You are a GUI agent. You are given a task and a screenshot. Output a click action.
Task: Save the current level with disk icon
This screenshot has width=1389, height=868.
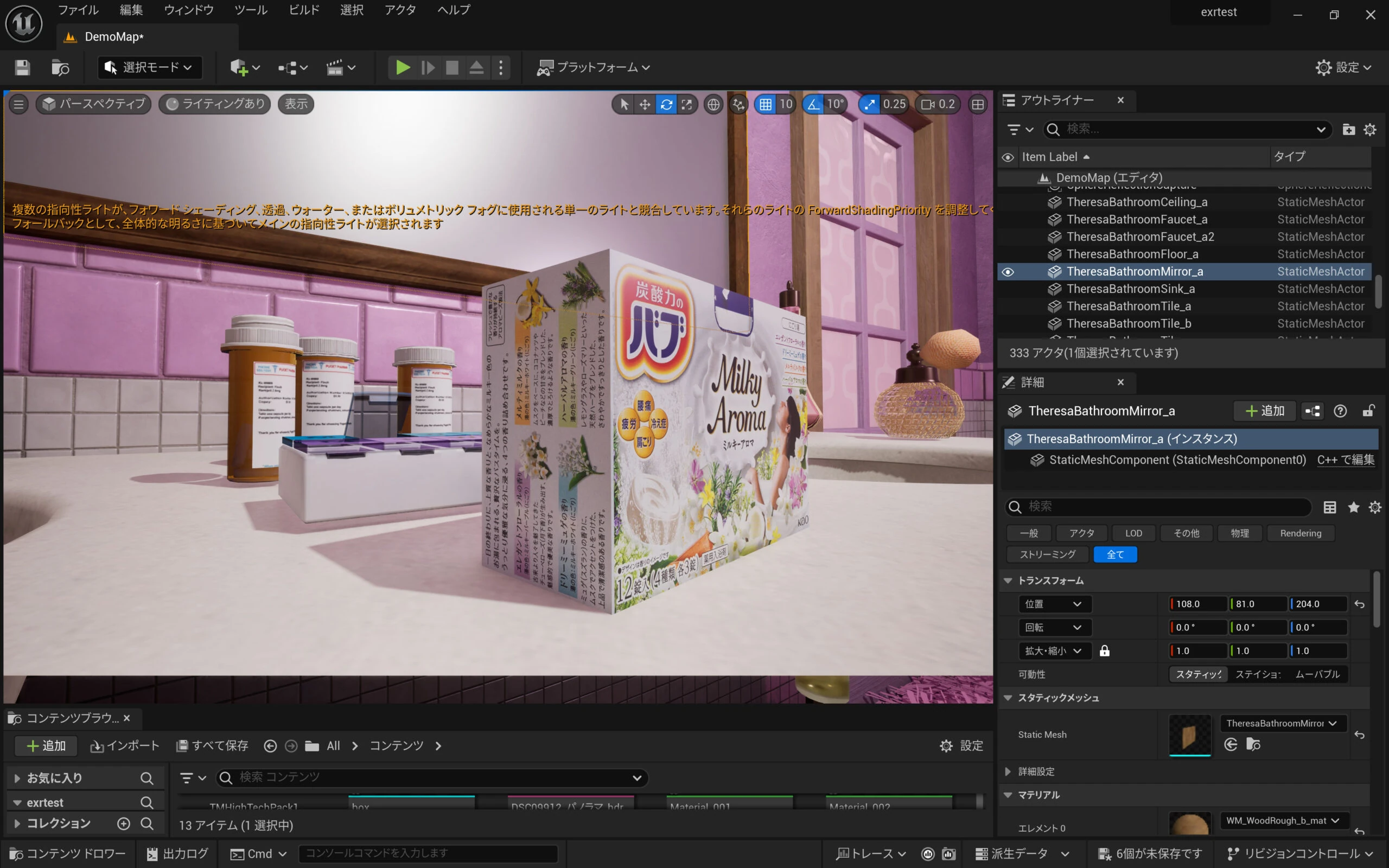(x=22, y=68)
